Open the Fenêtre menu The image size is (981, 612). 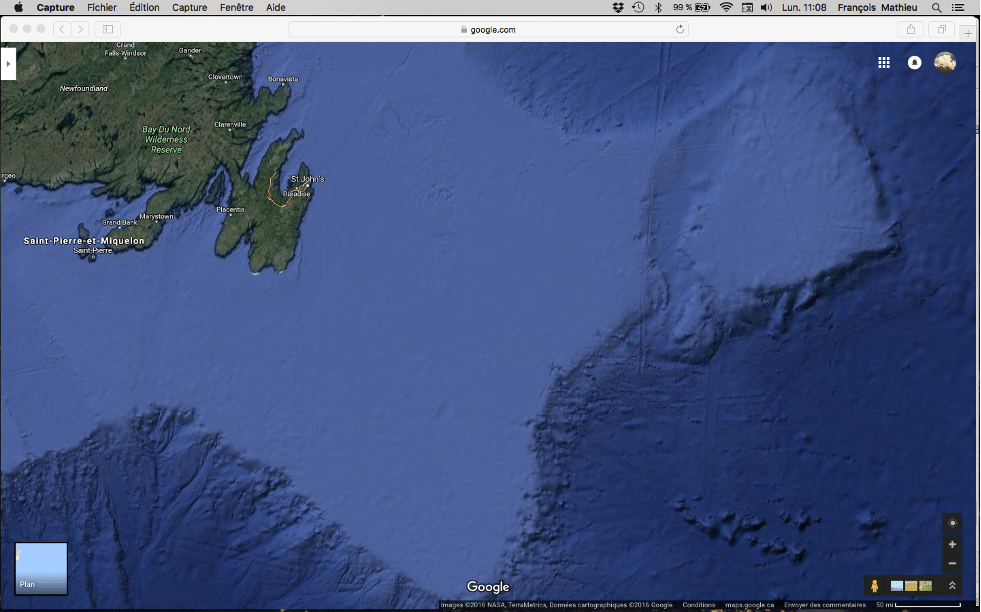(x=236, y=7)
